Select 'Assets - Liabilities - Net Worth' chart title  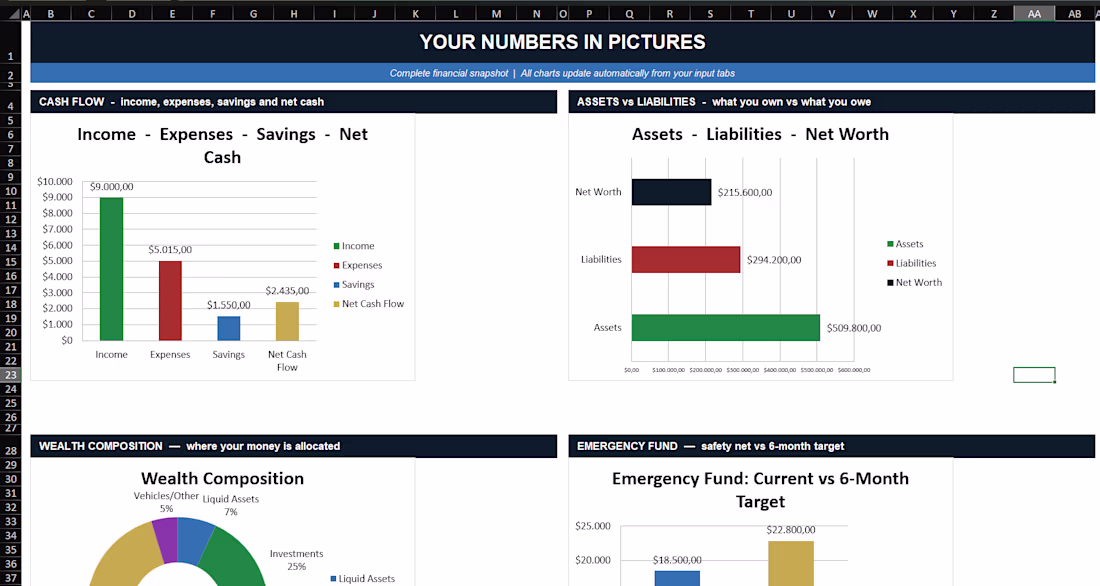click(760, 134)
